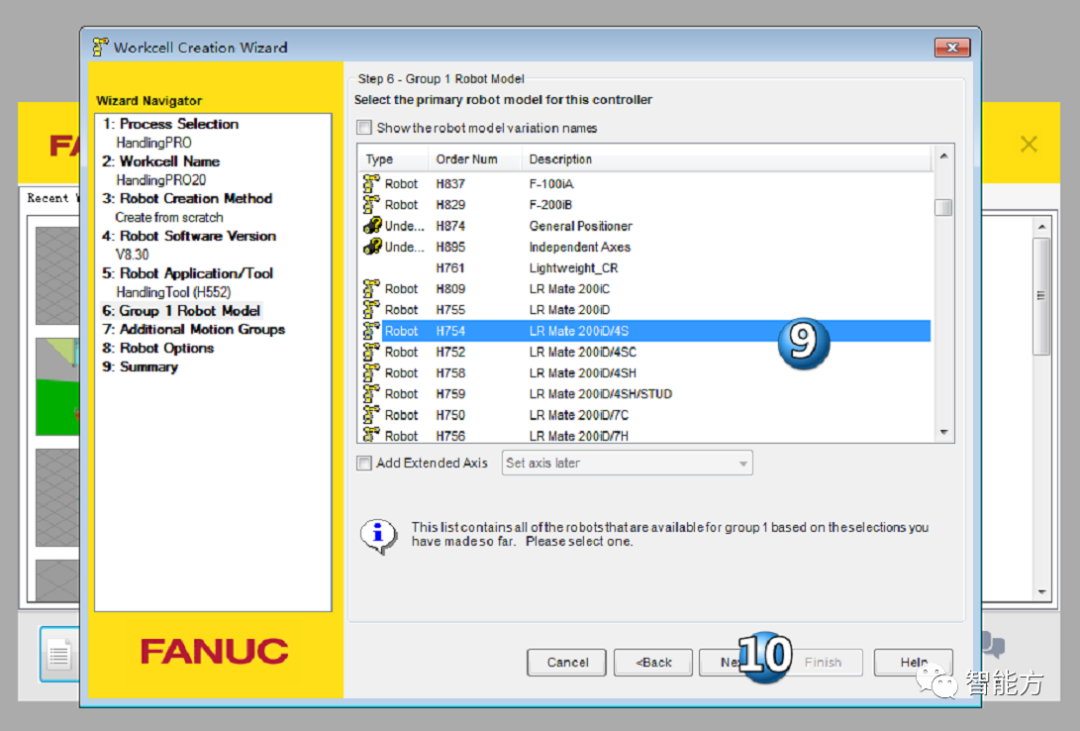The image size is (1080, 731).
Task: Click the Help button
Action: pyautogui.click(x=913, y=662)
